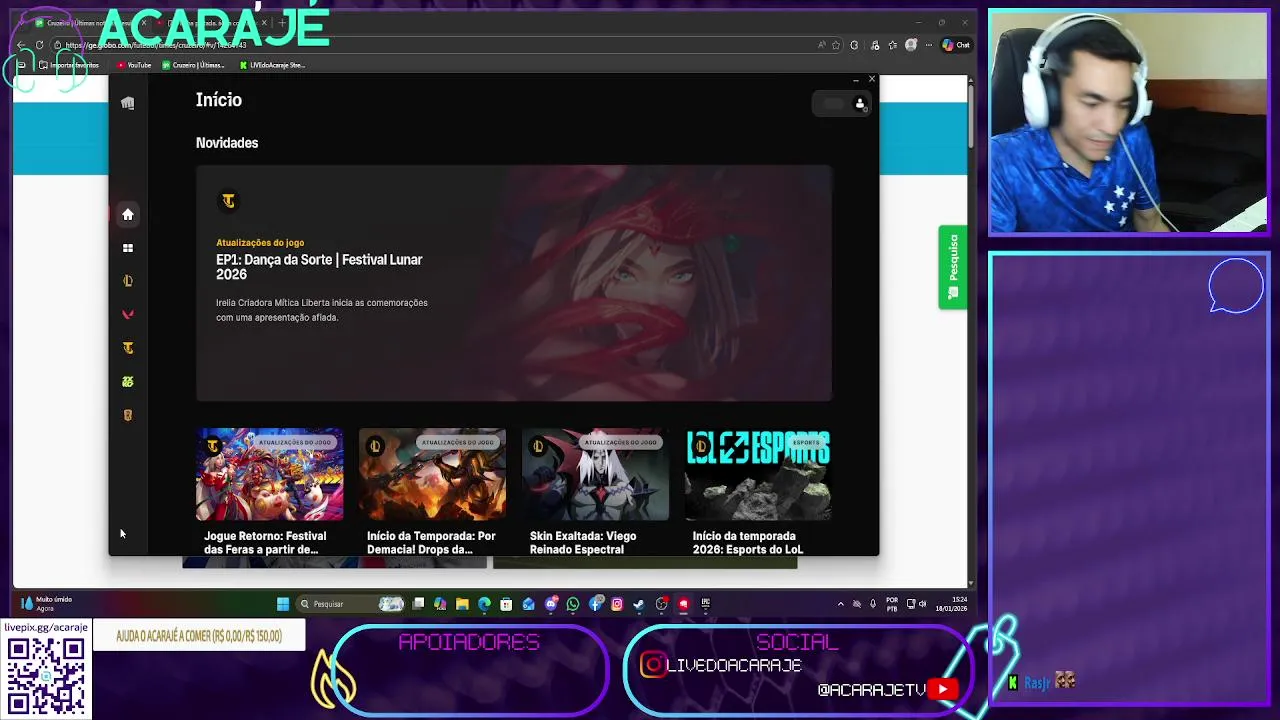Select the Valorant sidebar icon

tap(128, 314)
